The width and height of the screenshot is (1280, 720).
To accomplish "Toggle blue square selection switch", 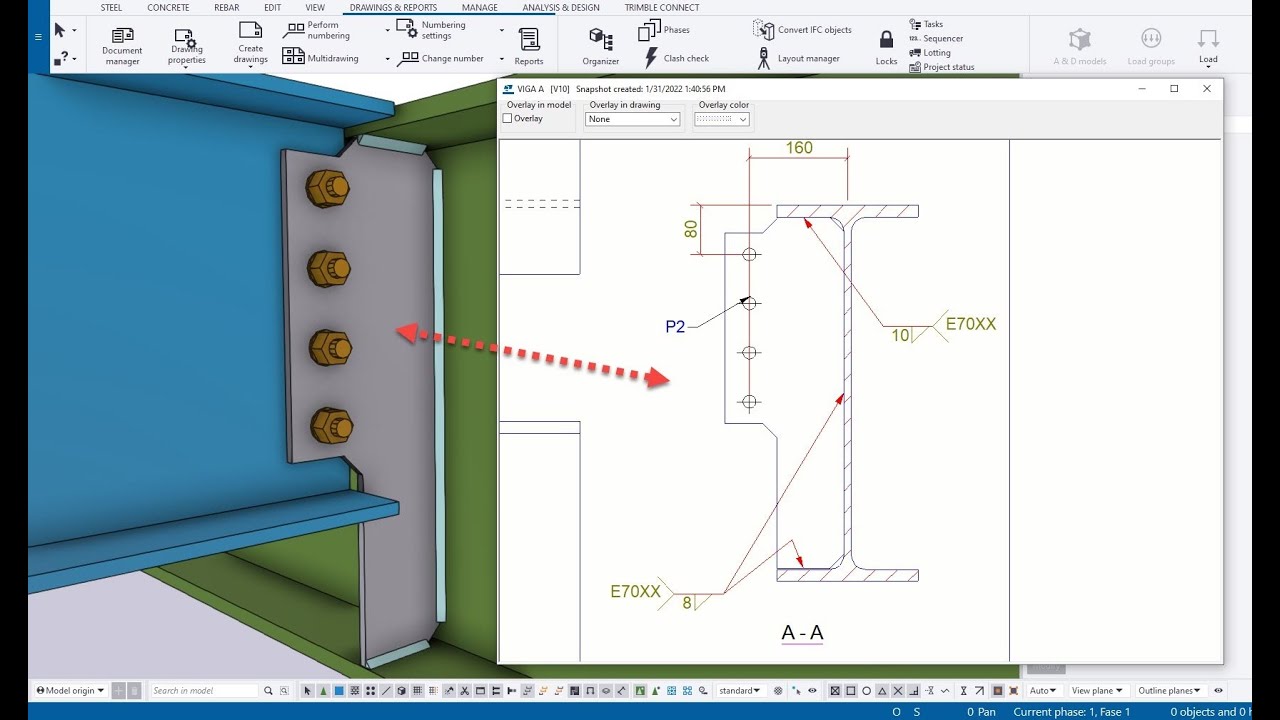I will (x=339, y=690).
